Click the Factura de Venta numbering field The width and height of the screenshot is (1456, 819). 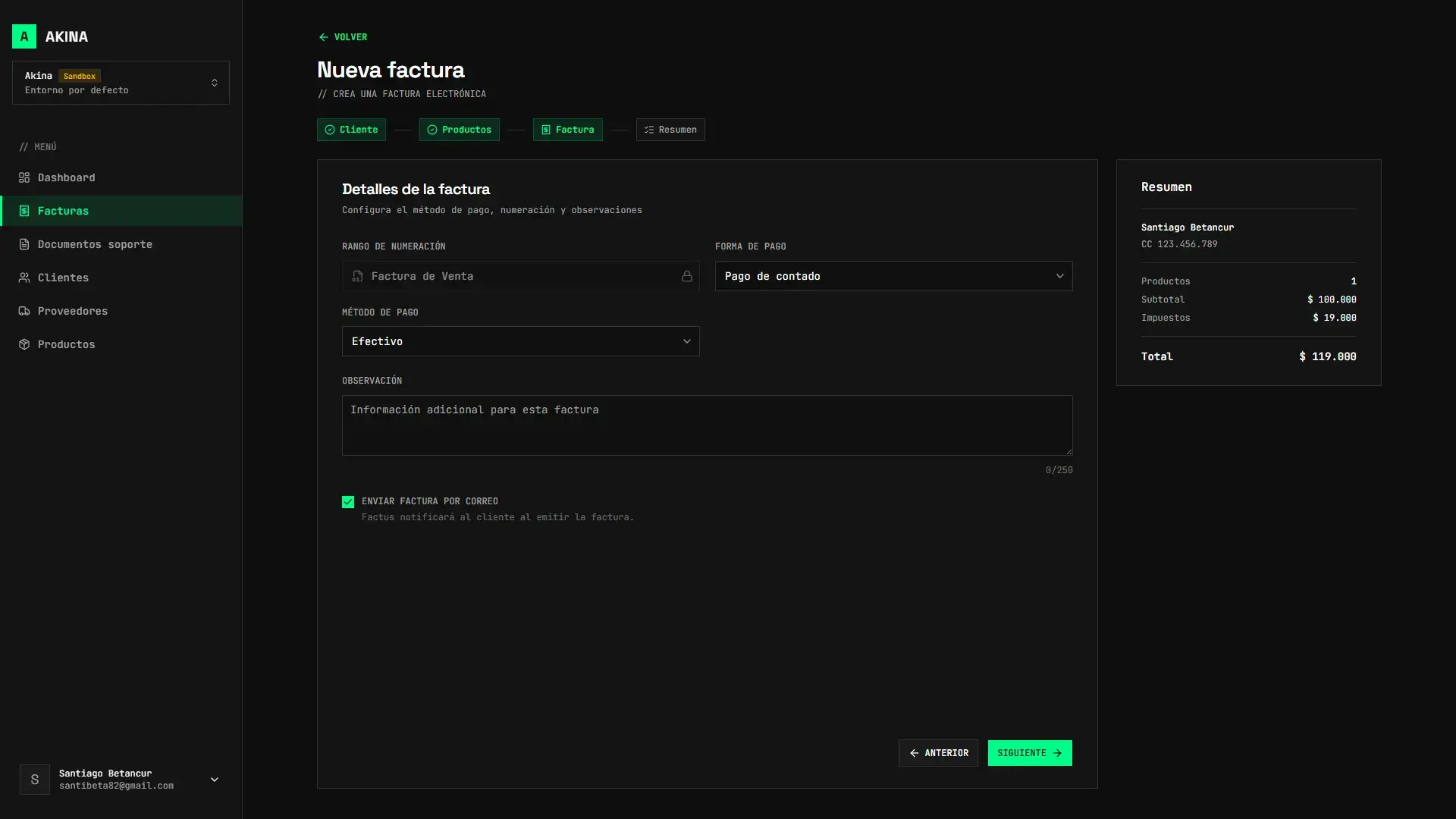click(520, 276)
